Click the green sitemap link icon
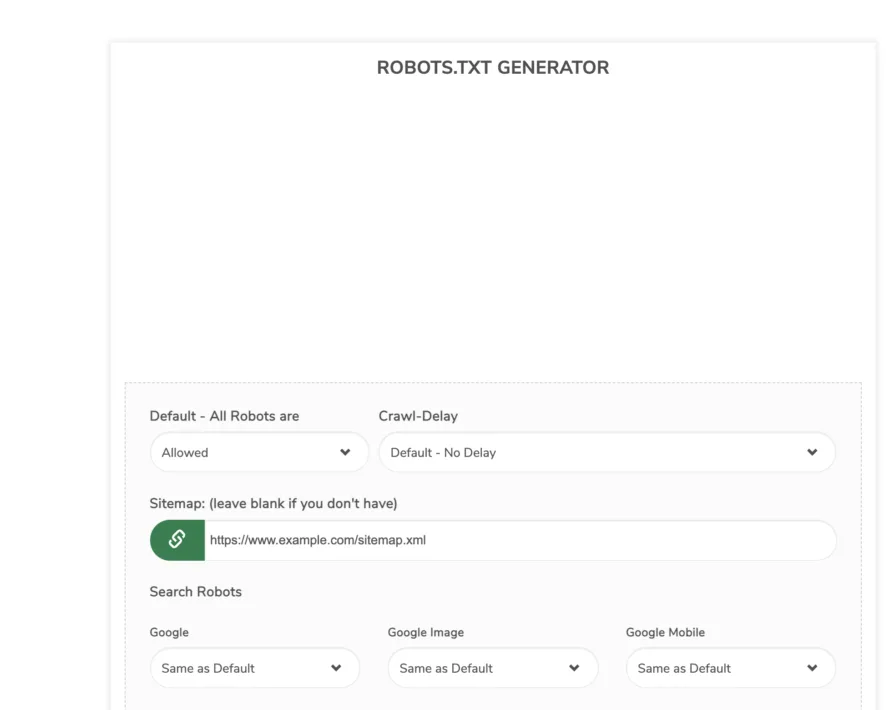 (x=176, y=540)
